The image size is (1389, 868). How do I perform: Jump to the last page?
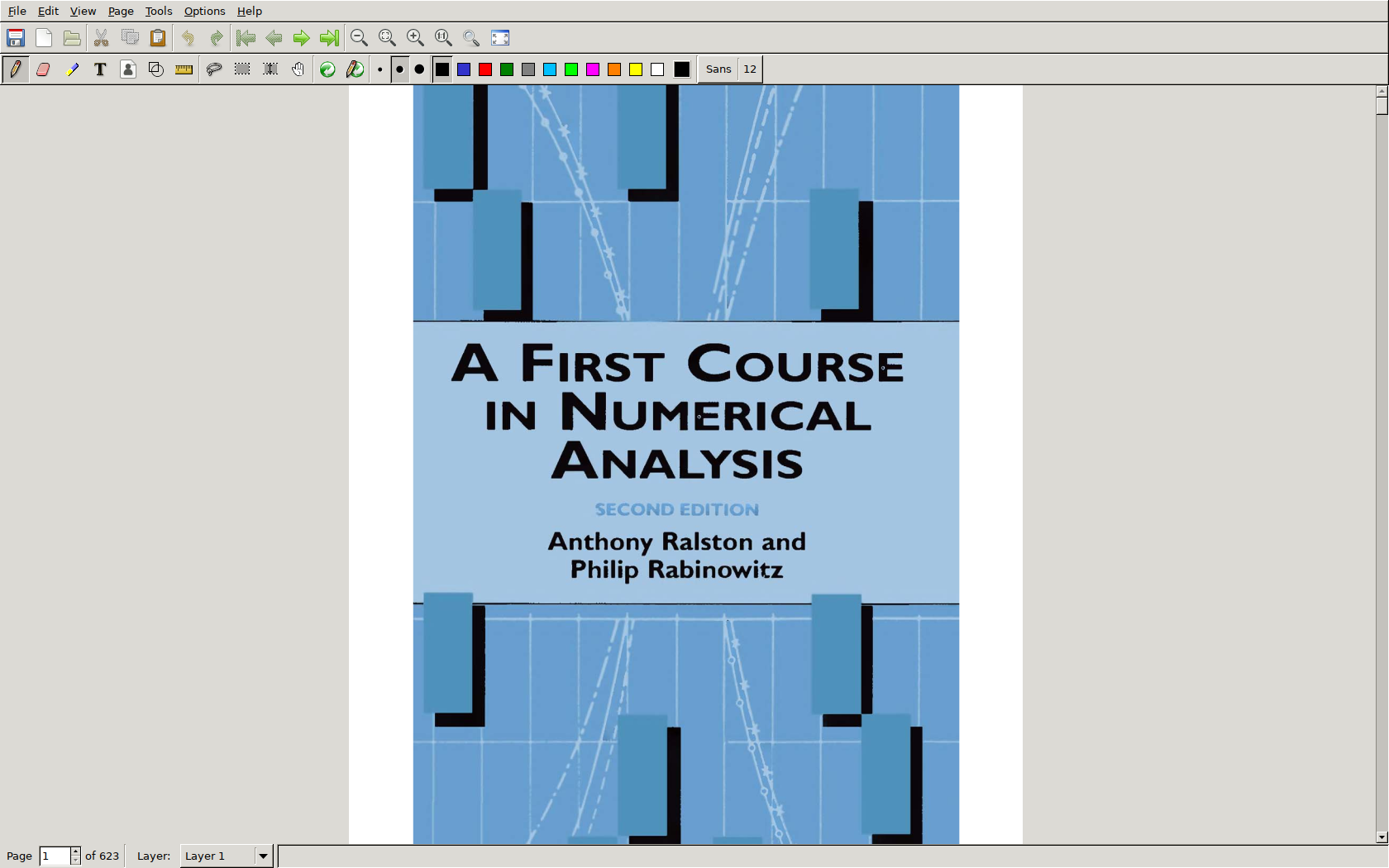click(329, 38)
